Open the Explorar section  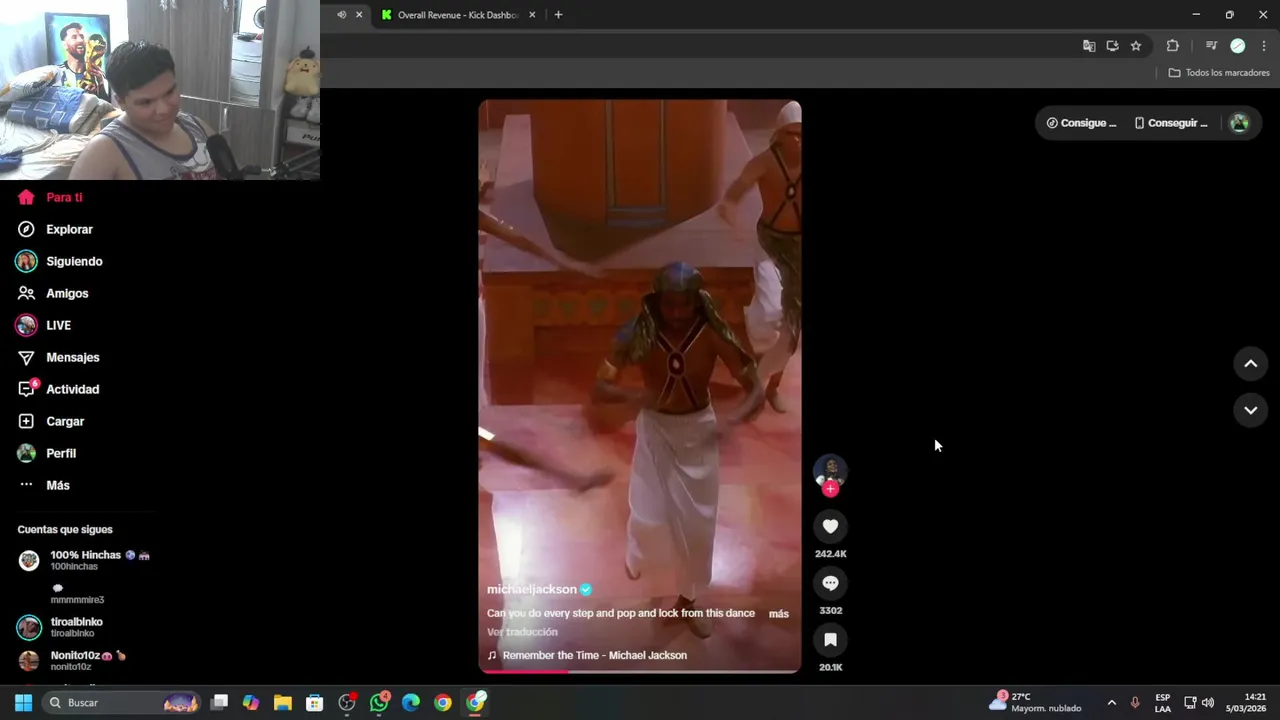(x=55, y=229)
